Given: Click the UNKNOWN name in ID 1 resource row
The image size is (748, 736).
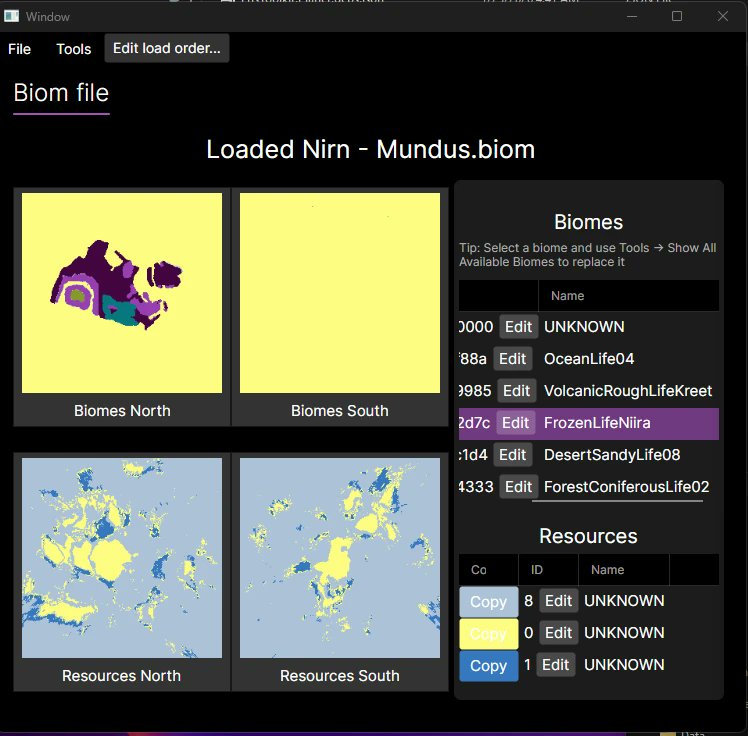Looking at the screenshot, I should (624, 664).
